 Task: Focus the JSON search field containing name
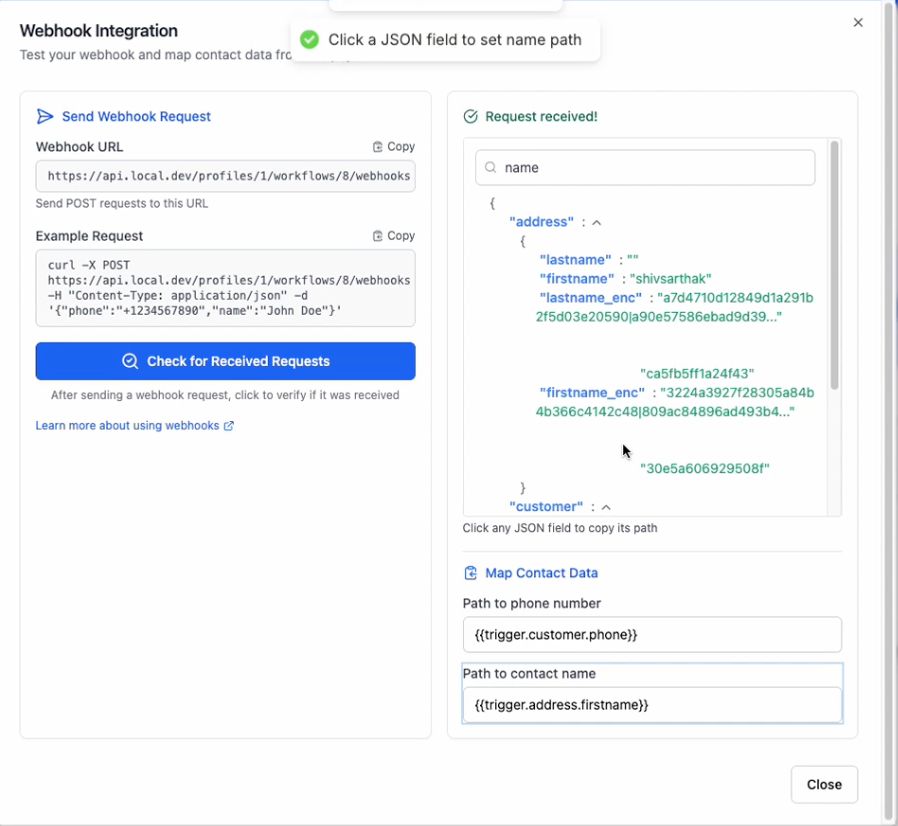point(645,168)
